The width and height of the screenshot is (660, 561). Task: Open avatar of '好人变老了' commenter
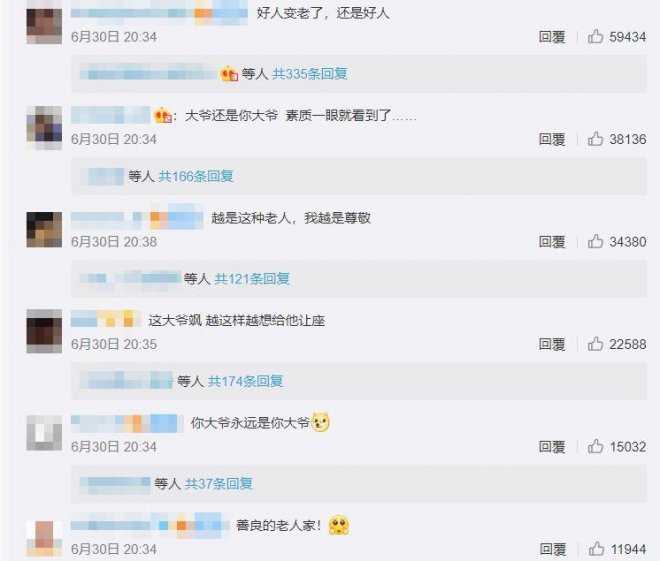tap(44, 26)
